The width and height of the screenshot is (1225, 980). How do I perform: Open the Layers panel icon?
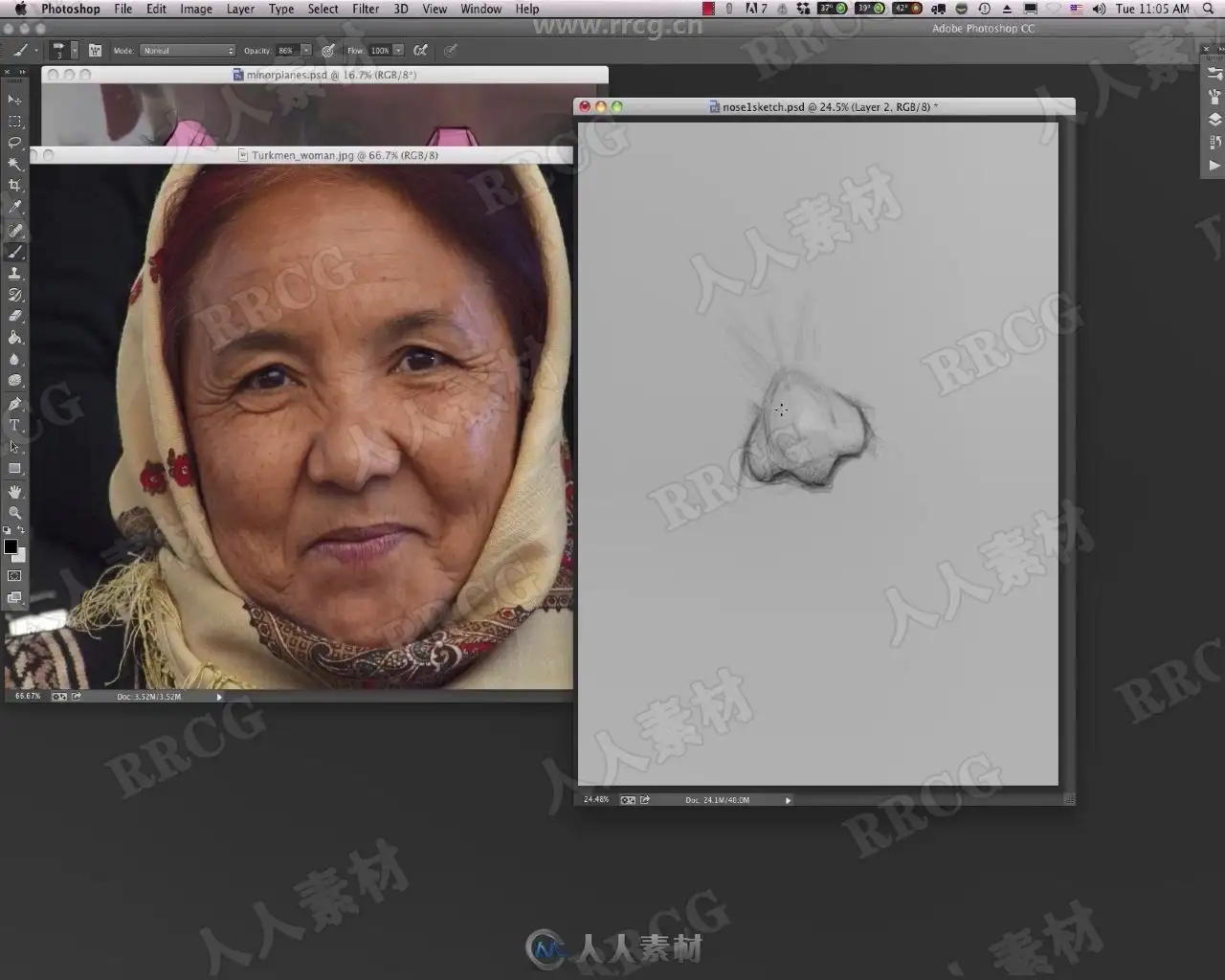click(1214, 120)
